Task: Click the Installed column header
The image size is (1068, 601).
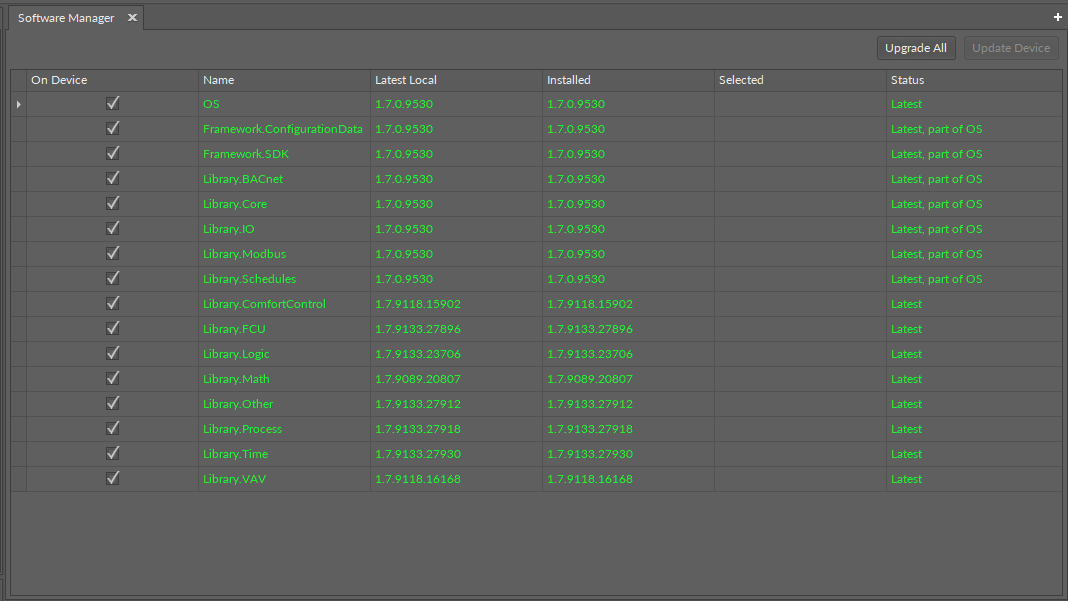Action: click(628, 80)
